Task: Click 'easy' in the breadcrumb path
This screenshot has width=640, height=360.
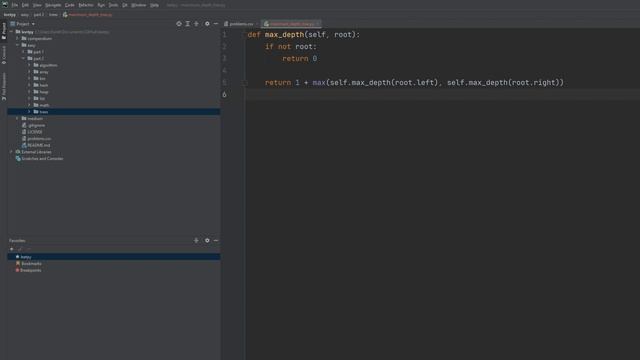Action: point(25,15)
